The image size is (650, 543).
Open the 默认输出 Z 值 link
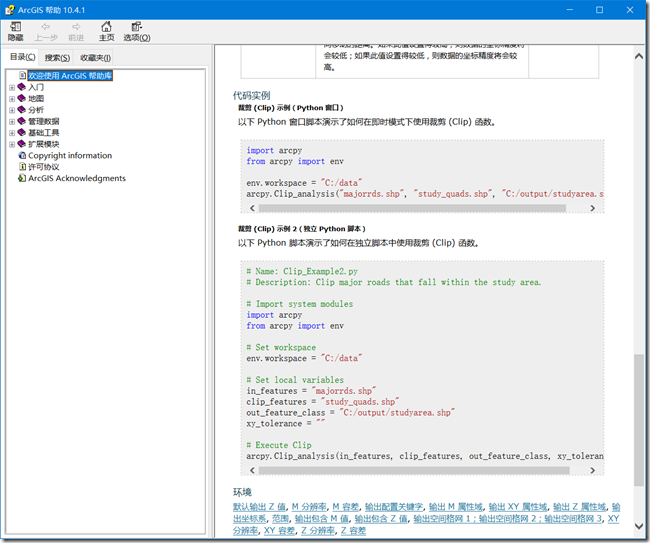click(x=260, y=507)
